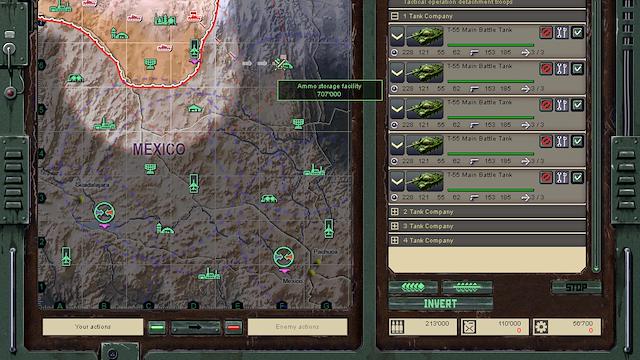Viewport: 640px width, 360px height.
Task: Uncheck the fourth T-55 Main Battle Tank checkbox
Action: click(577, 141)
